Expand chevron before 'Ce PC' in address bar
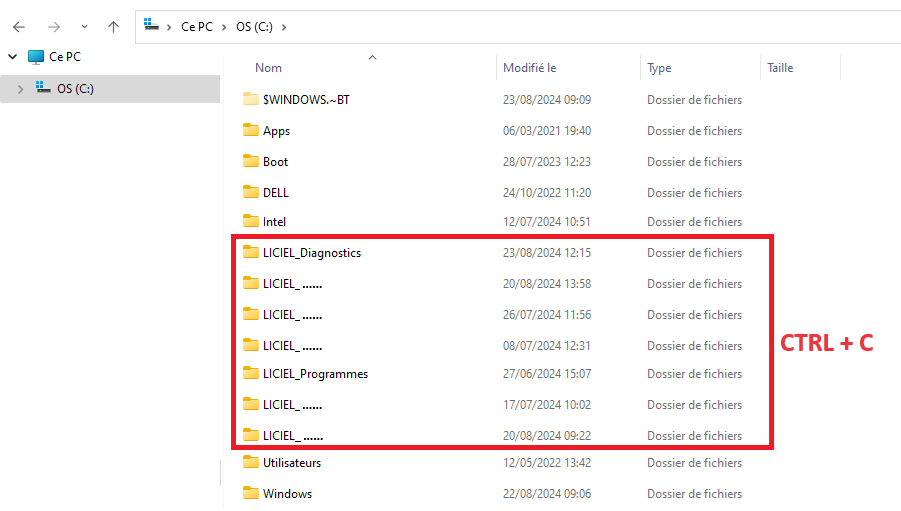The image size is (901, 511). click(169, 27)
